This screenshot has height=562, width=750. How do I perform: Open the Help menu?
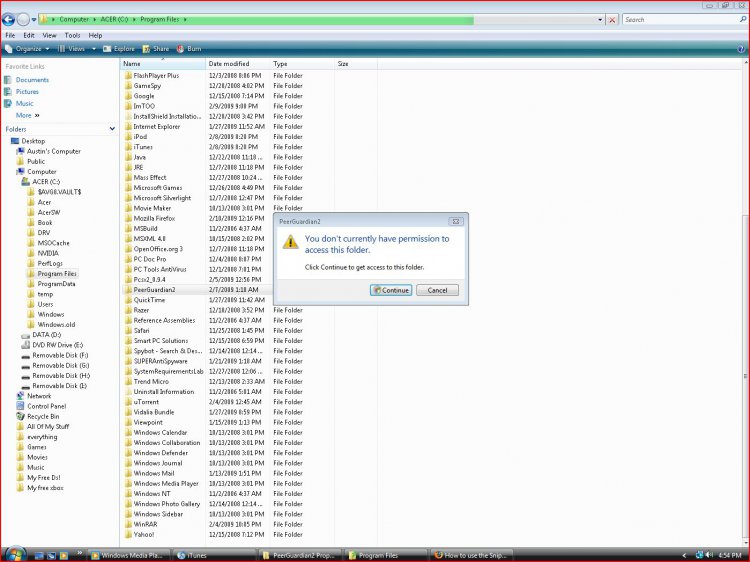[x=95, y=35]
